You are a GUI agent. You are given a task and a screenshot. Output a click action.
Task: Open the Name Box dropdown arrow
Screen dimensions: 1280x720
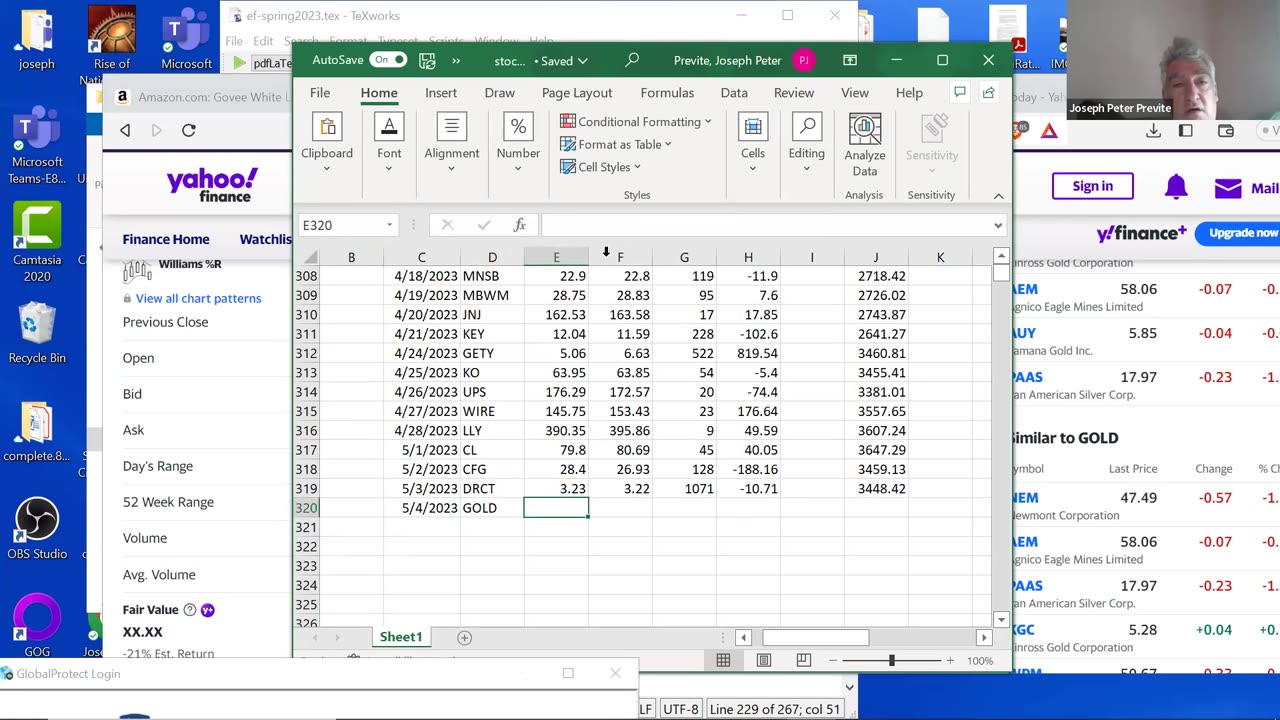click(x=389, y=225)
